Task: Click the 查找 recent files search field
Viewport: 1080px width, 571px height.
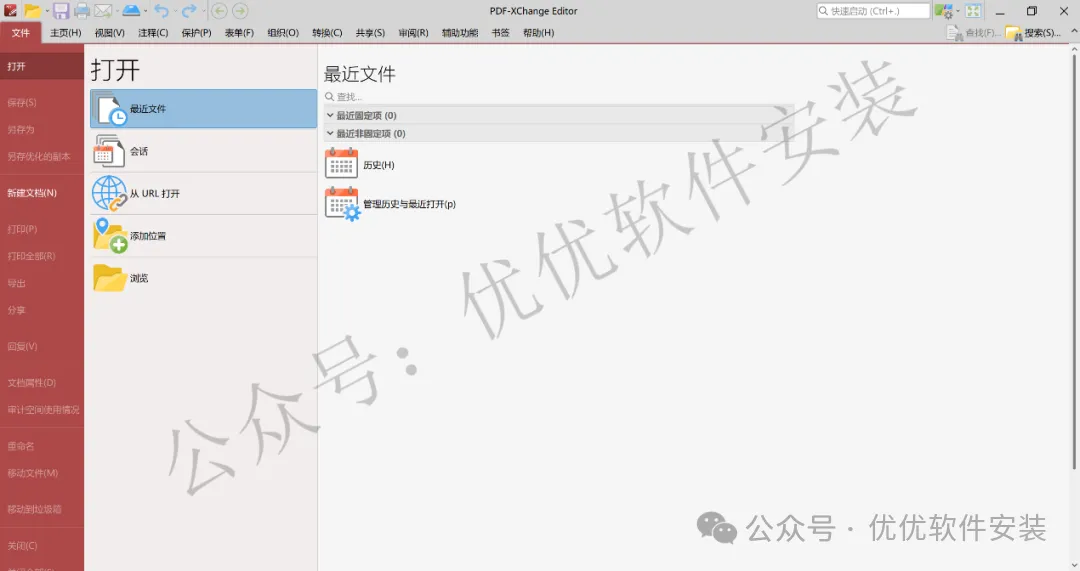Action: coord(559,96)
